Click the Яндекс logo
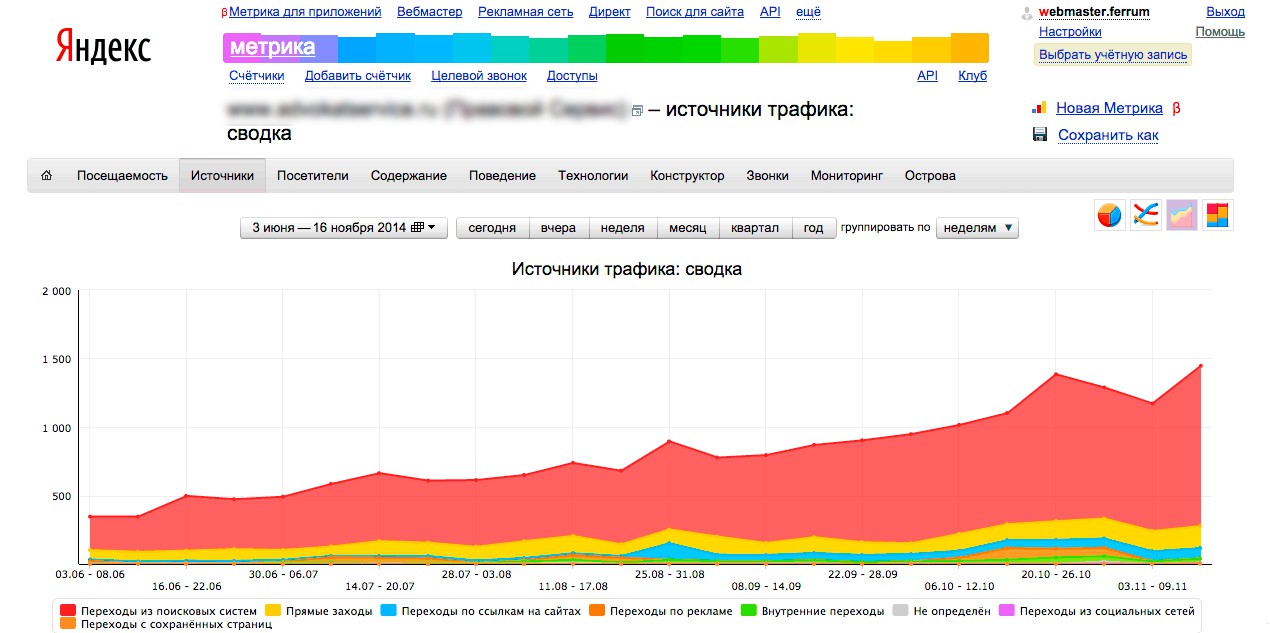Image resolution: width=1270 pixels, height=633 pixels. point(103,47)
